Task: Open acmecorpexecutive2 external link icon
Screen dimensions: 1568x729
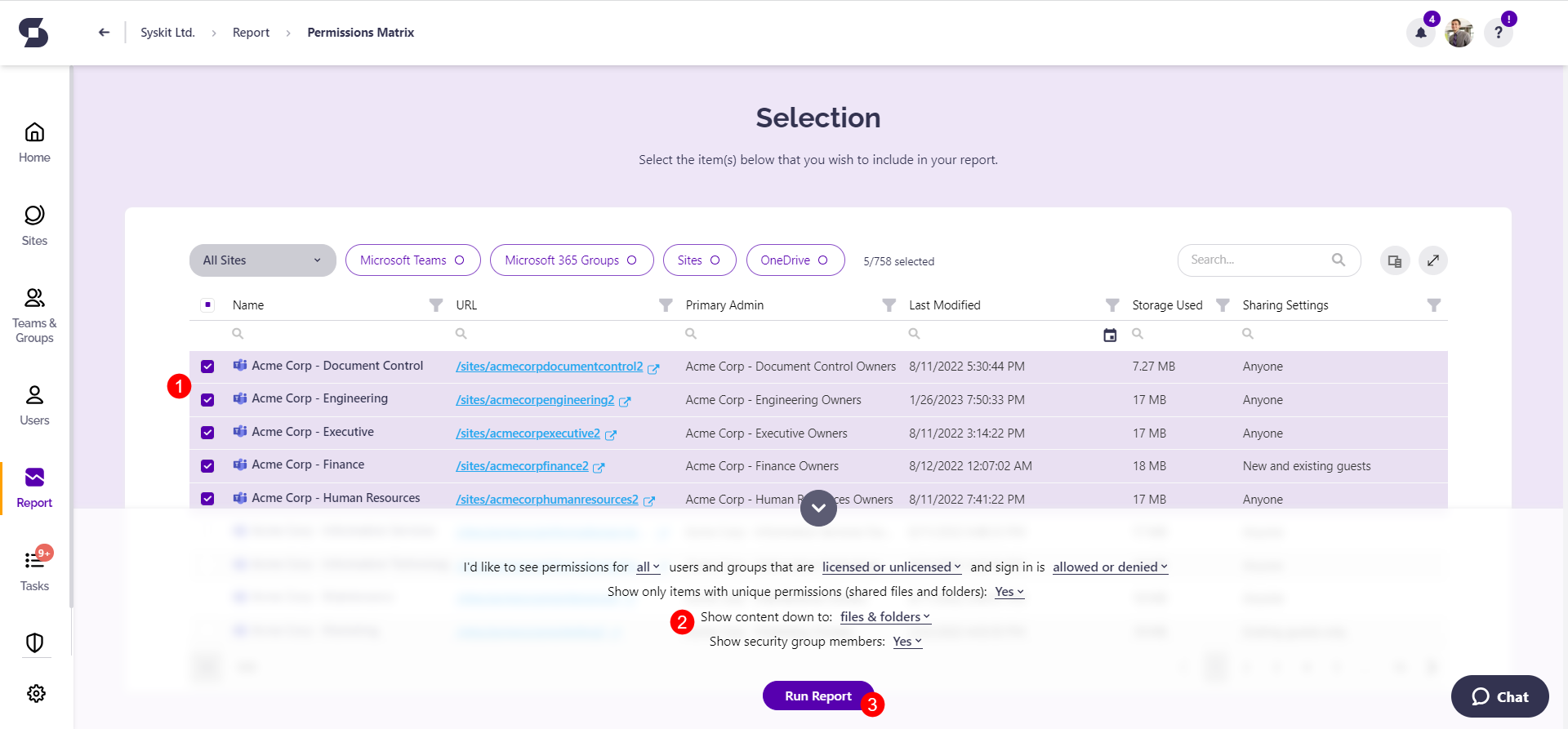Action: [x=611, y=435]
